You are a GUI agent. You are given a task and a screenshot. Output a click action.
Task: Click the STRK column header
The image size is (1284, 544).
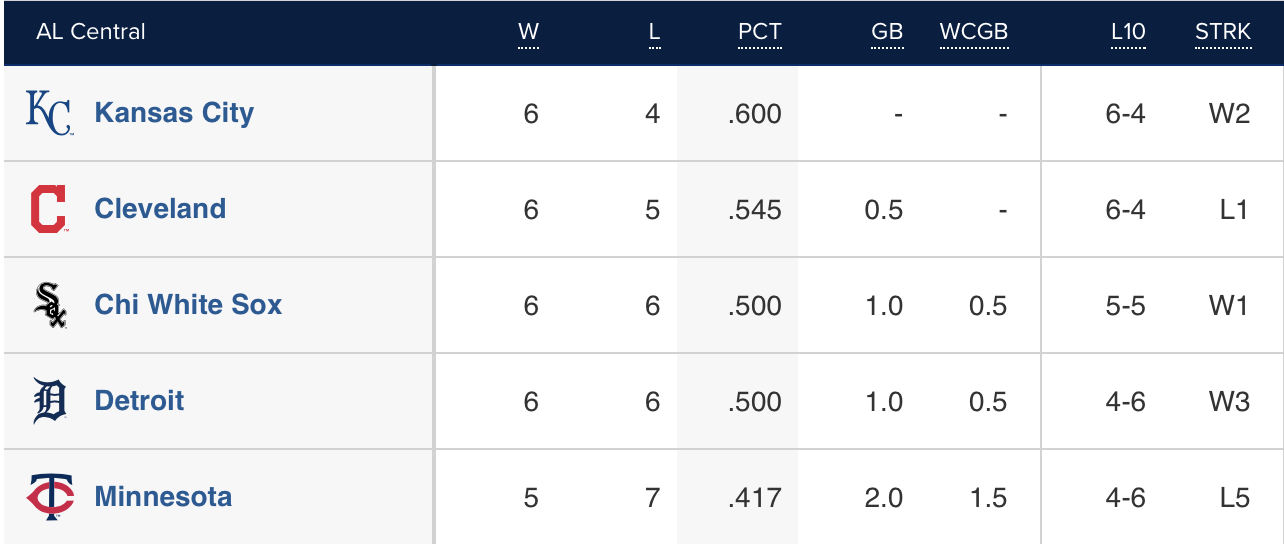click(x=1222, y=32)
